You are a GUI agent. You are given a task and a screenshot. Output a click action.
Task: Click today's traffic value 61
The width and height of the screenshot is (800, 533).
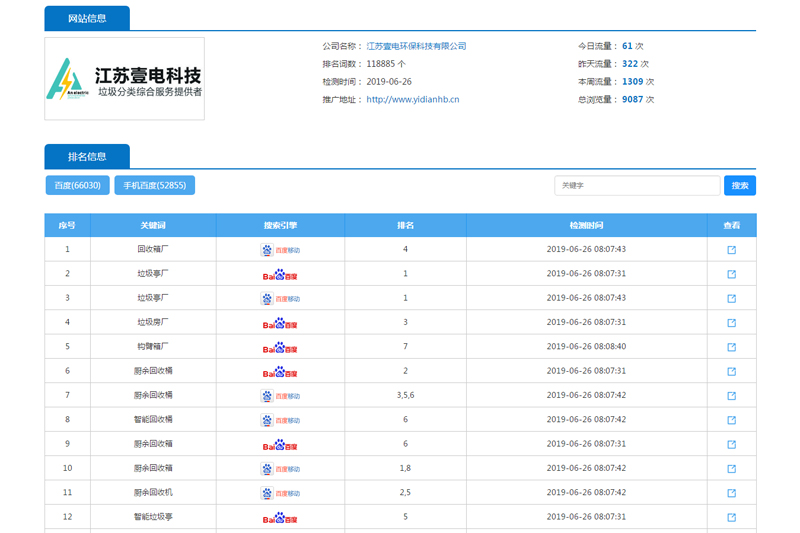coord(627,46)
